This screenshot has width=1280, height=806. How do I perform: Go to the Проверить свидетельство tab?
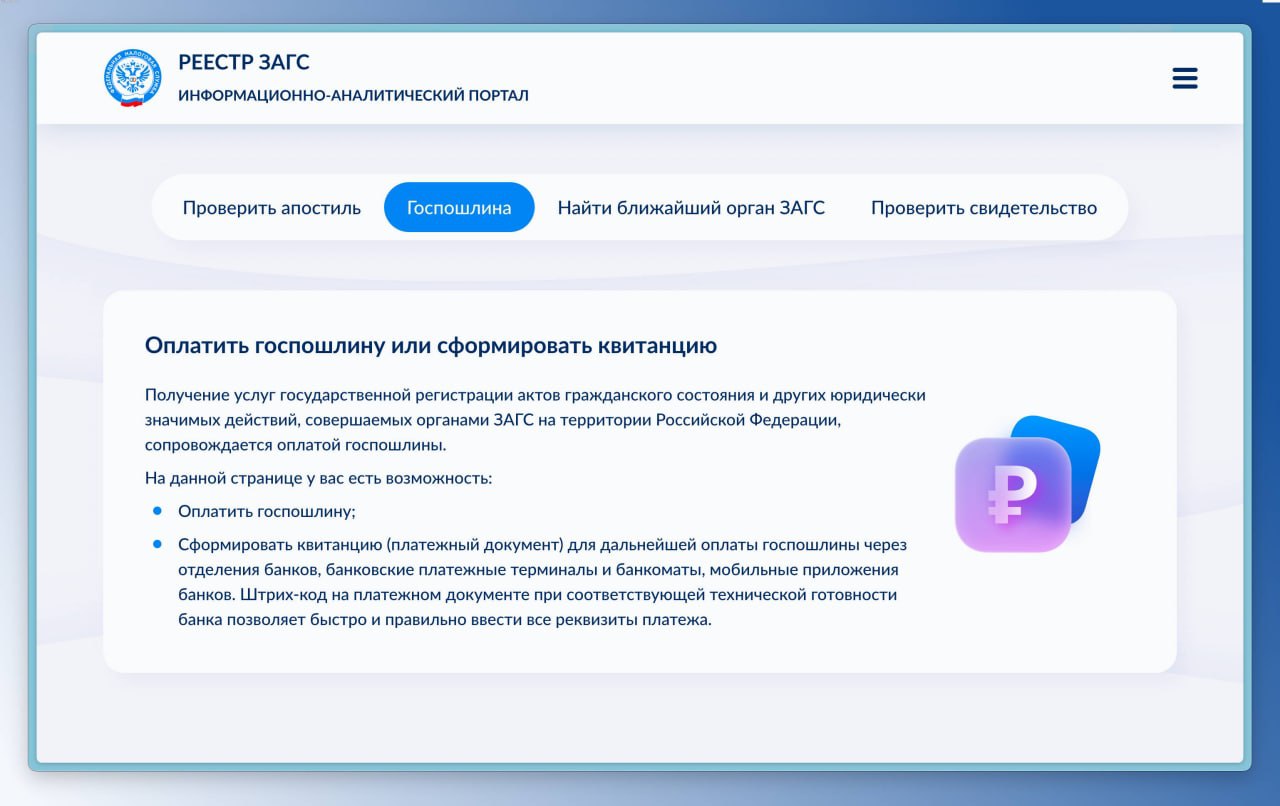click(984, 208)
